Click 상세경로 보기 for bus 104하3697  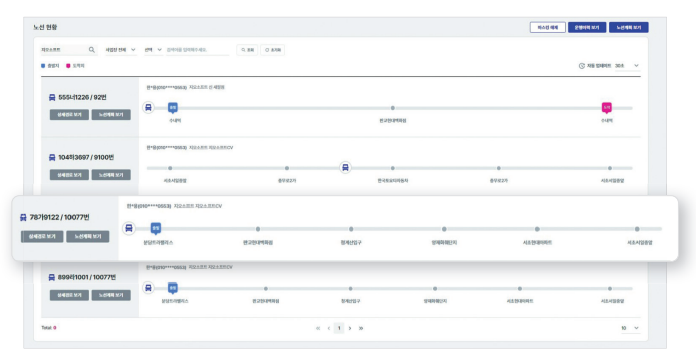point(69,175)
